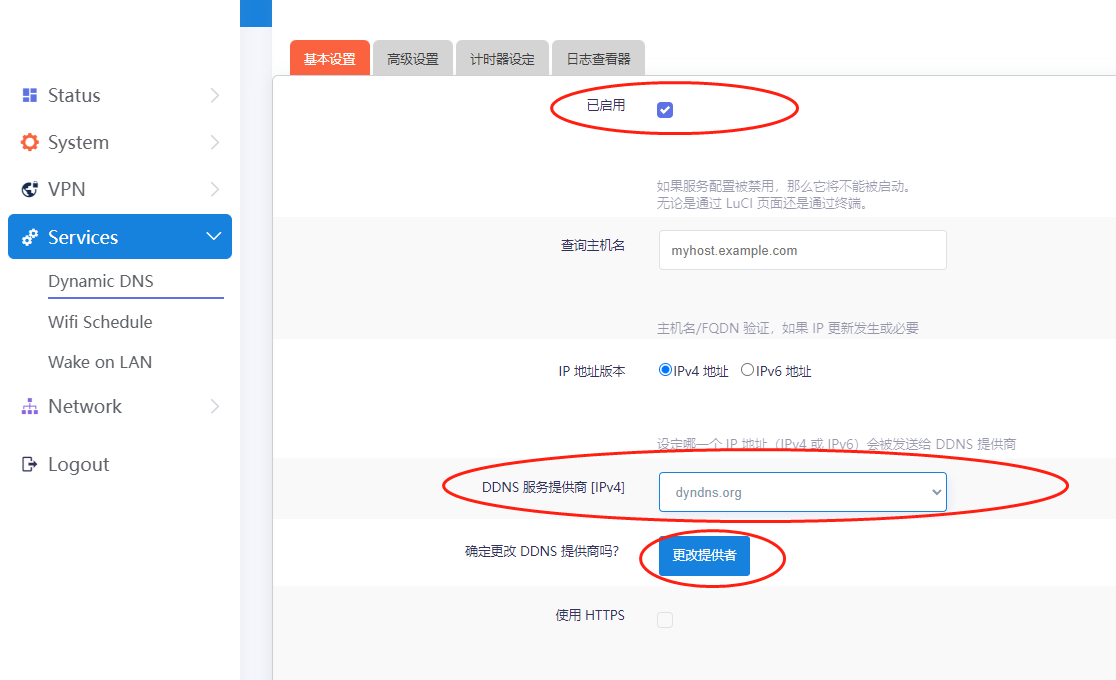Viewport: 1116px width, 680px height.
Task: Expand the Status menu chevron
Action: (214, 95)
